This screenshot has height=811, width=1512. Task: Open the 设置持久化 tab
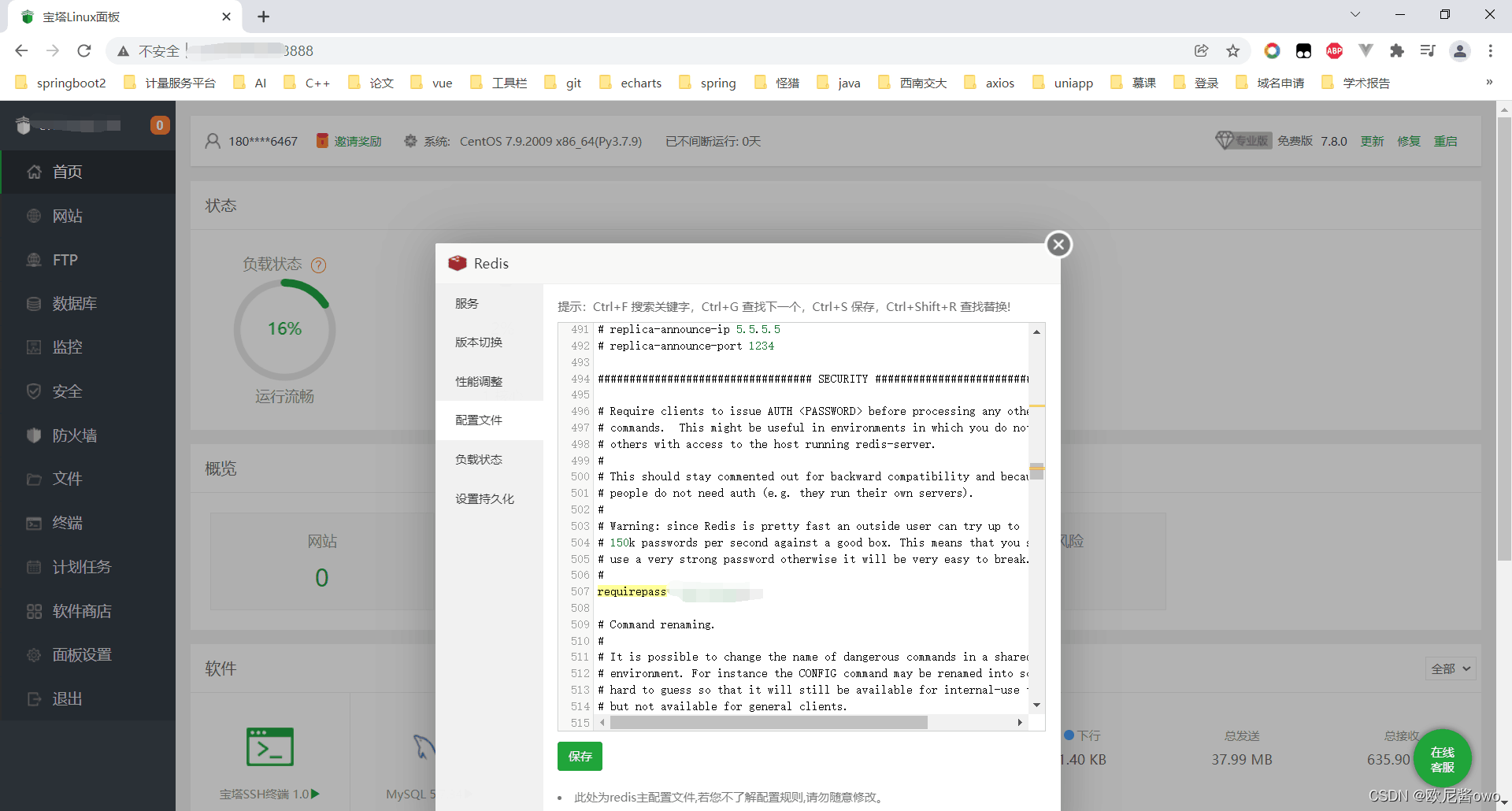pos(489,498)
